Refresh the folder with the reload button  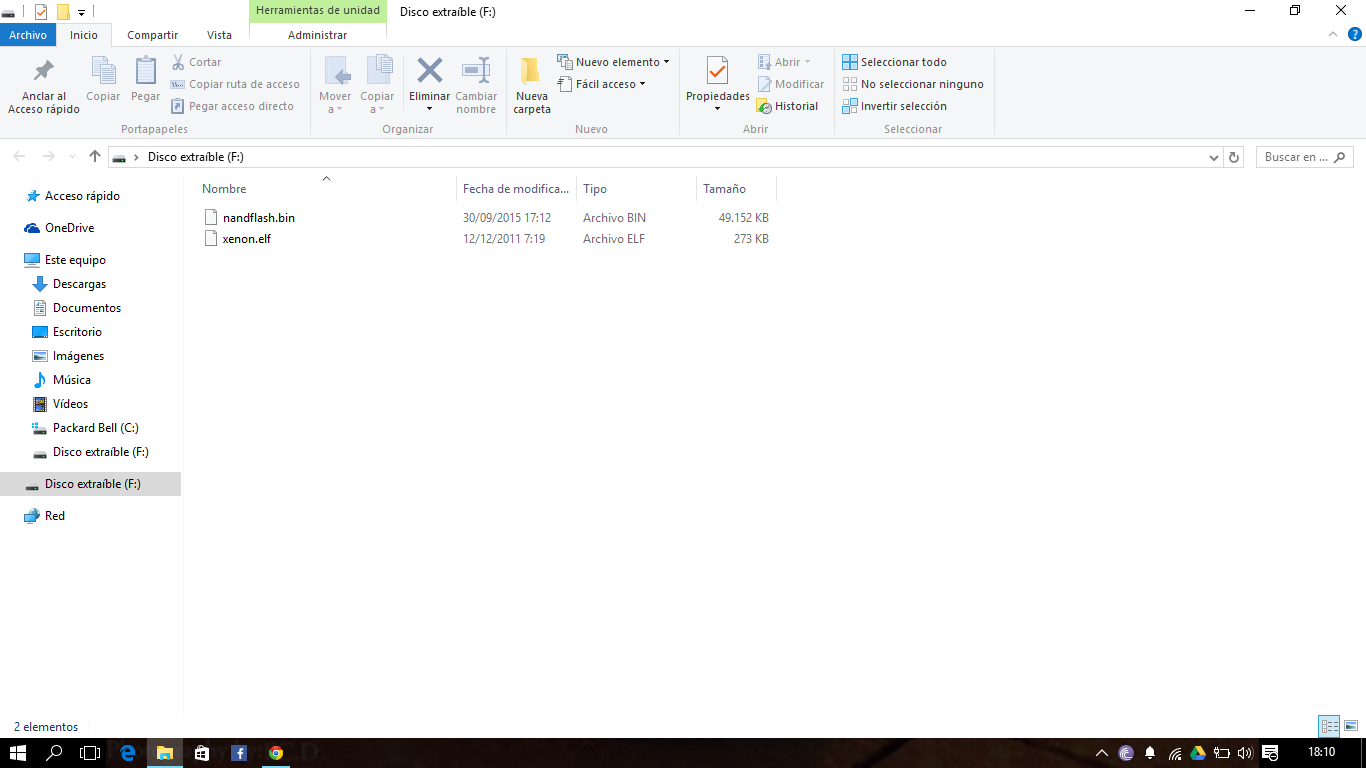(x=1234, y=157)
